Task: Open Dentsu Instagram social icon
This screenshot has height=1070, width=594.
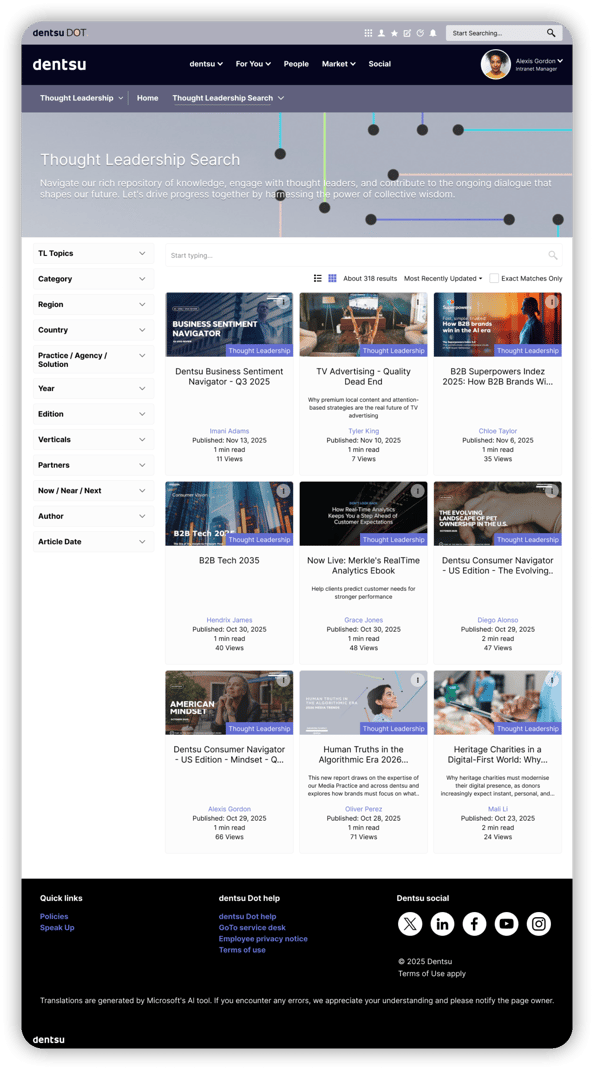Action: pyautogui.click(x=539, y=924)
